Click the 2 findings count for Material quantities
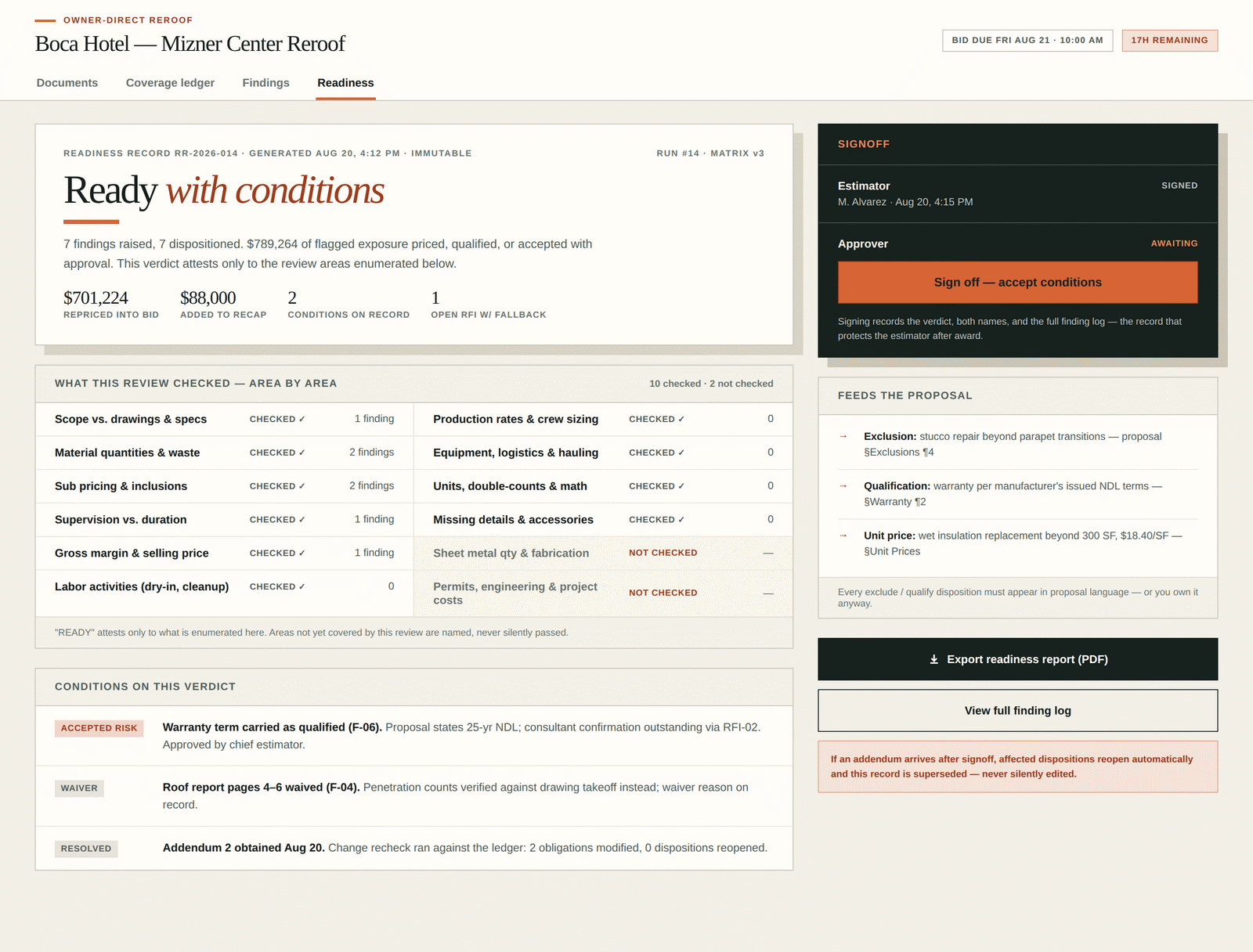 [x=372, y=453]
